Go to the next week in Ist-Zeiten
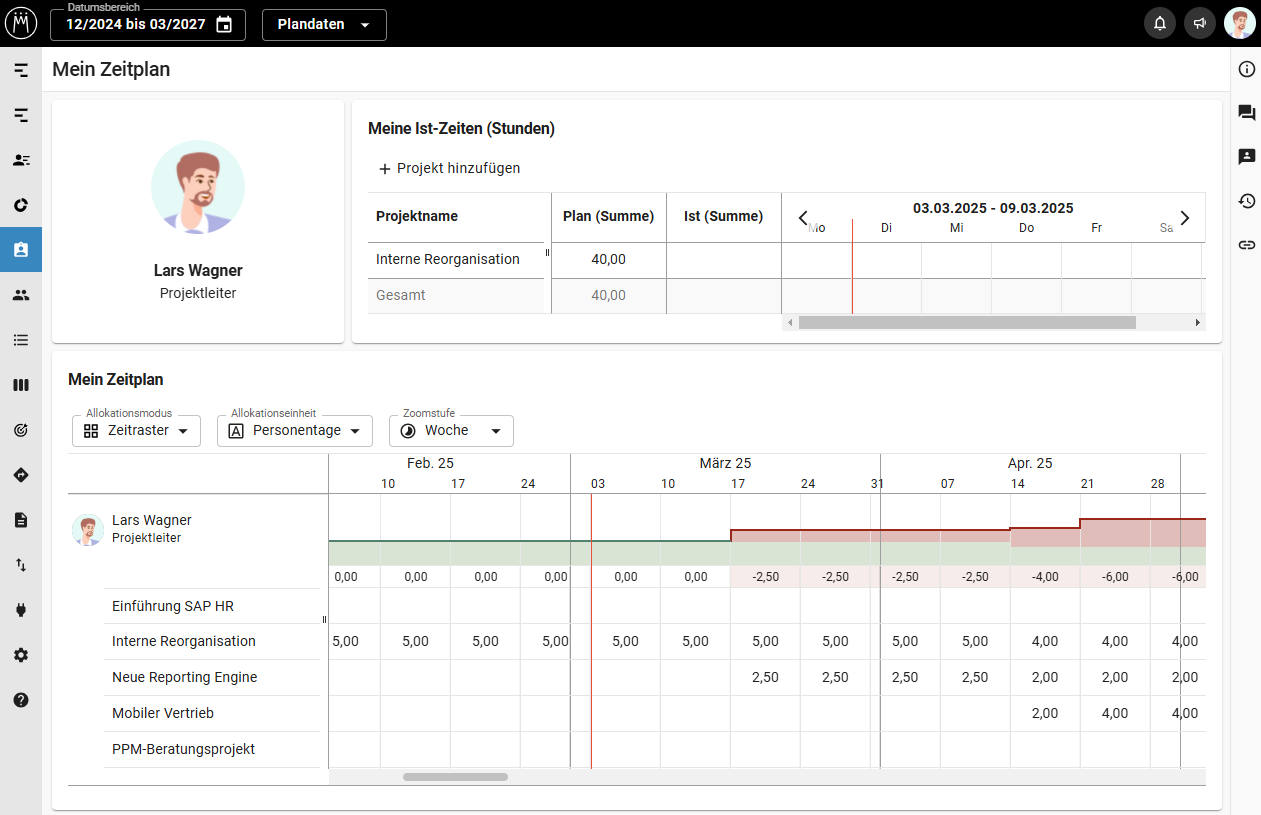 click(1185, 217)
